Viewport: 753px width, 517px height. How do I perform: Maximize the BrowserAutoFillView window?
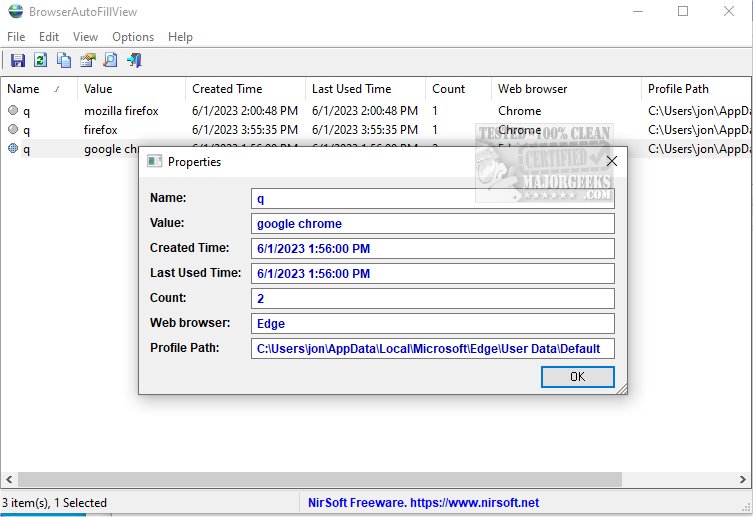click(x=683, y=11)
